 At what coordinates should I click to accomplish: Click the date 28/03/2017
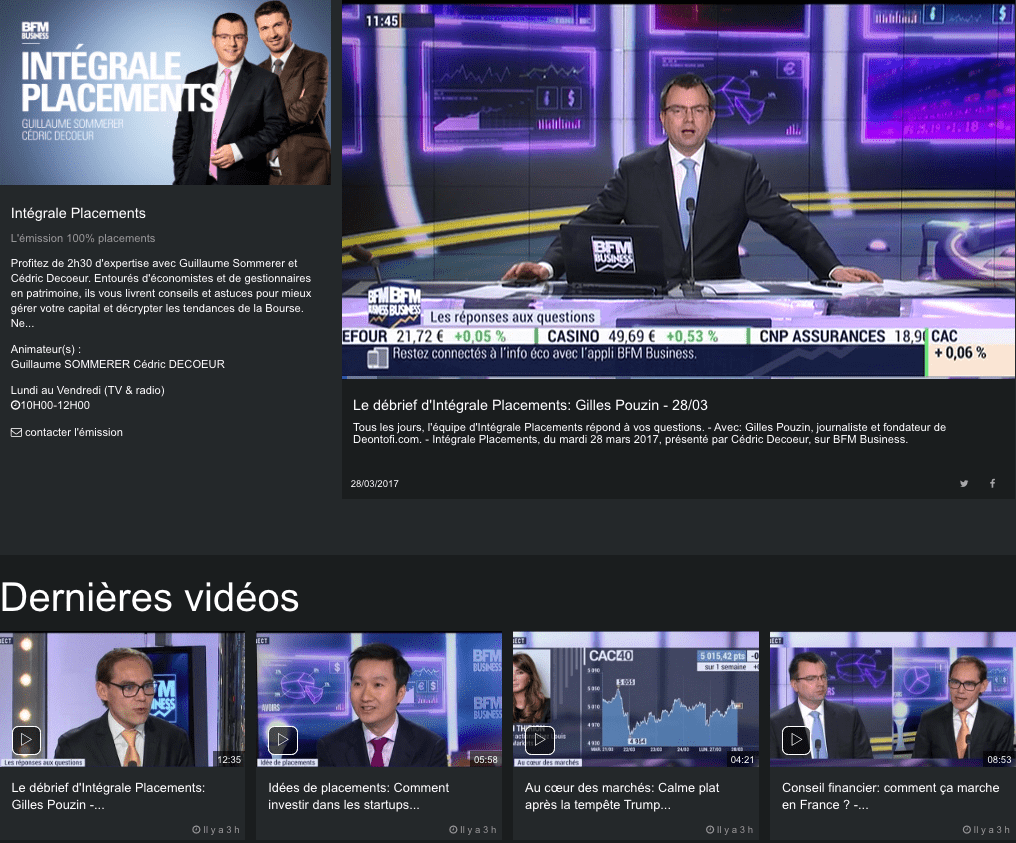[x=375, y=483]
